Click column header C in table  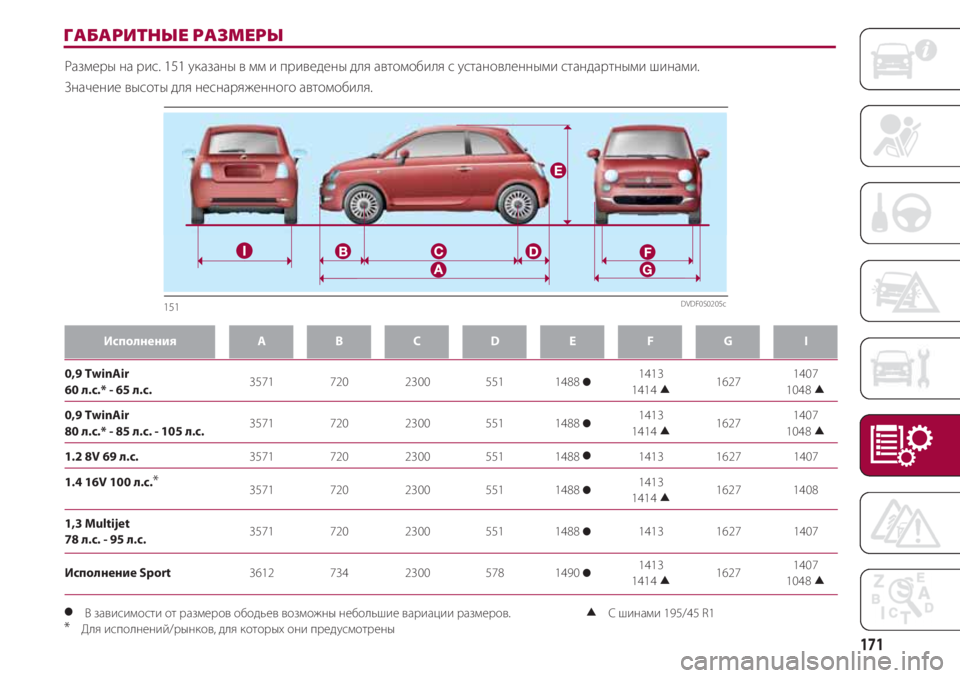coord(416,341)
